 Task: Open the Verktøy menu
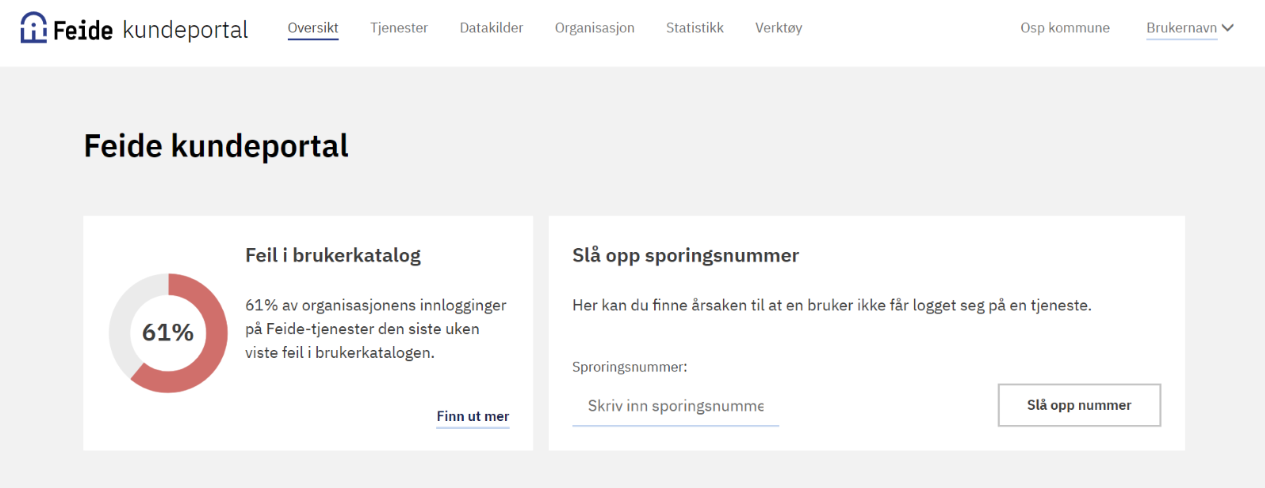click(779, 28)
